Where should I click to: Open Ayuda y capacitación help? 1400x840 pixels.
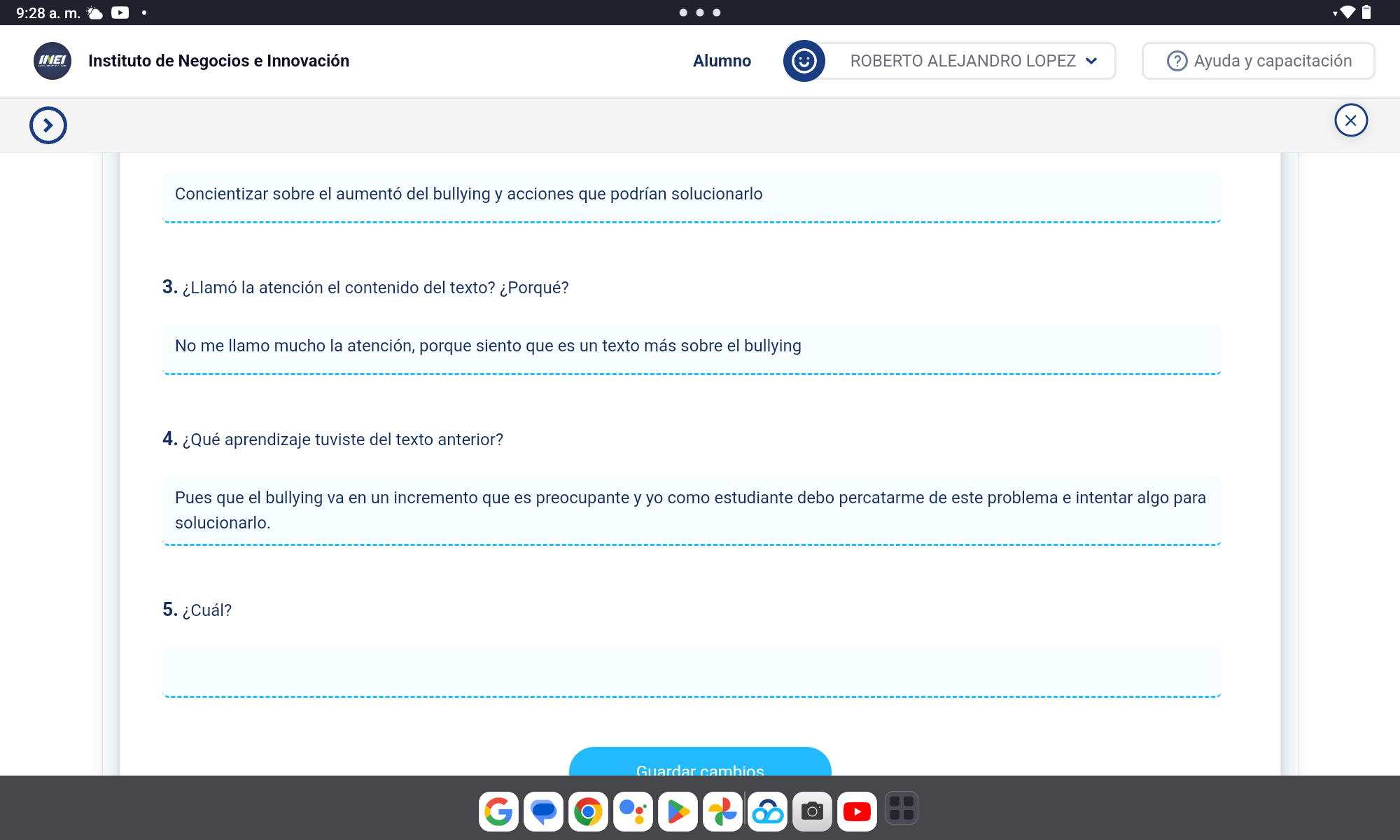pos(1258,61)
